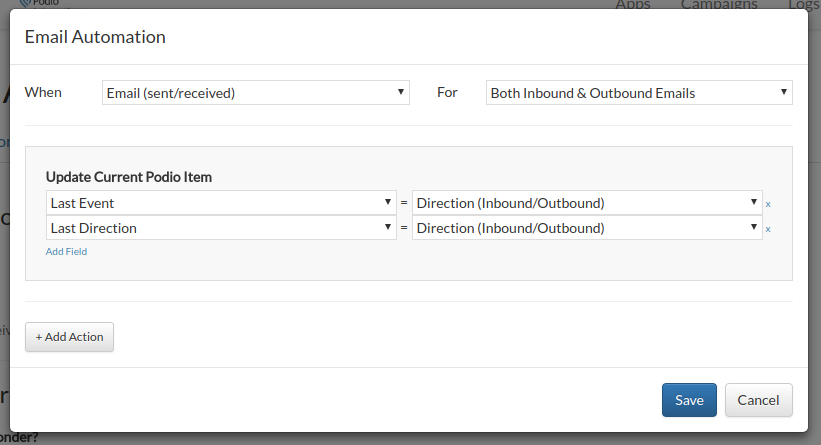This screenshot has height=445, width=821.
Task: Open the Logs menu item
Action: (804, 4)
